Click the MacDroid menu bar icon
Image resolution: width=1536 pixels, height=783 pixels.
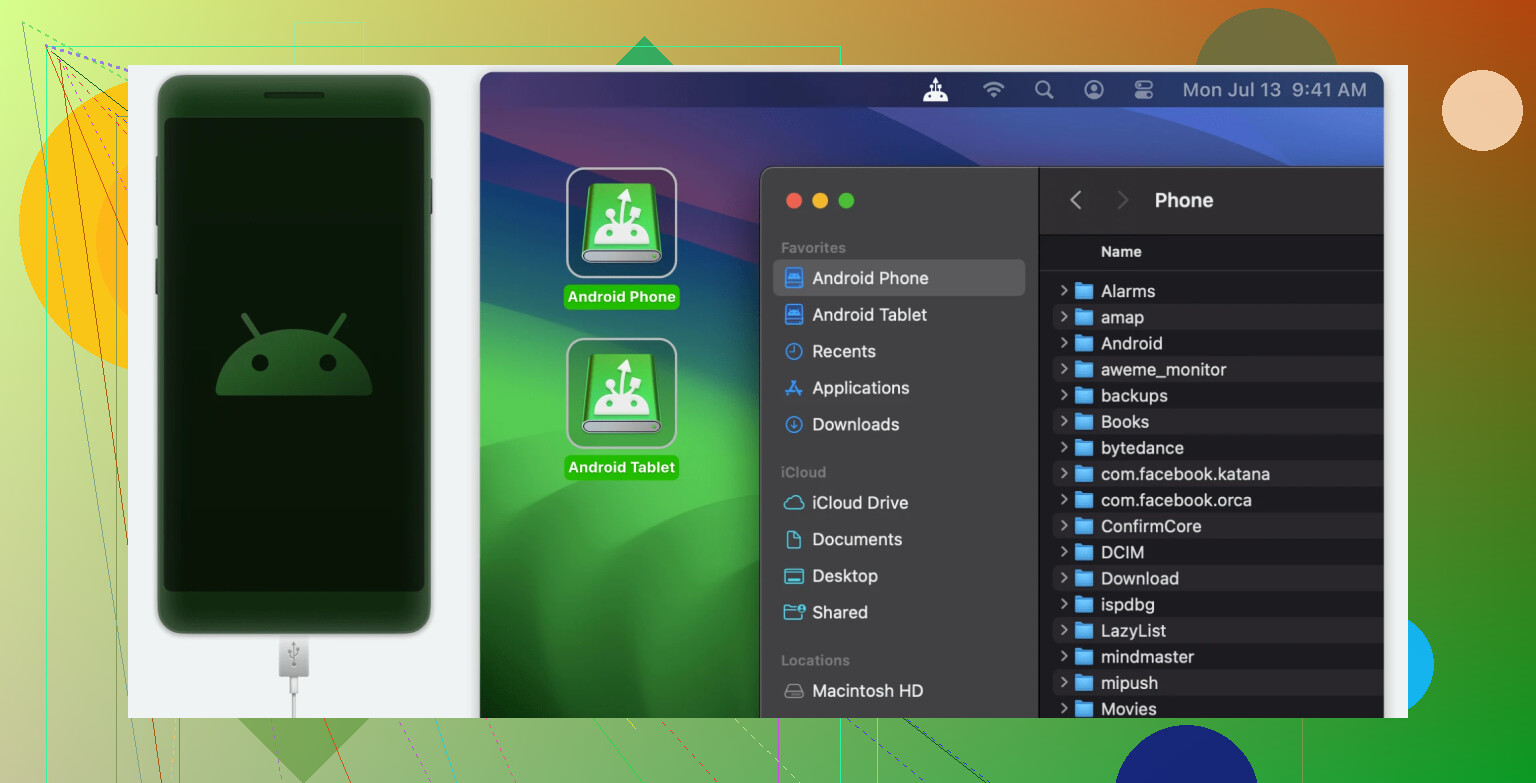coord(935,90)
